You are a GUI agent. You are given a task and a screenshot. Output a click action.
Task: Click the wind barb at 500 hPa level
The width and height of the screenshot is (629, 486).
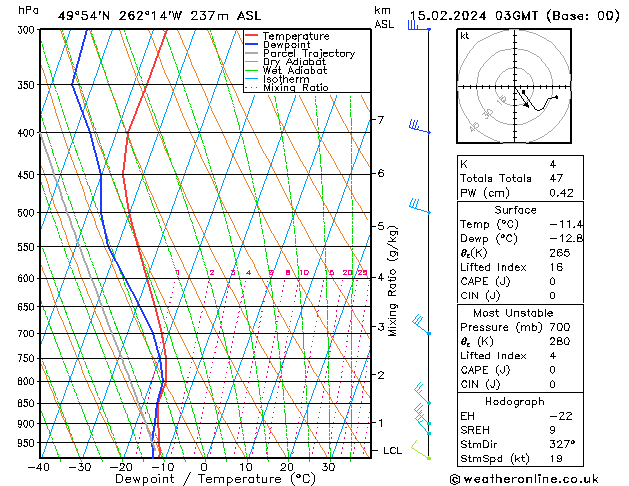[419, 207]
